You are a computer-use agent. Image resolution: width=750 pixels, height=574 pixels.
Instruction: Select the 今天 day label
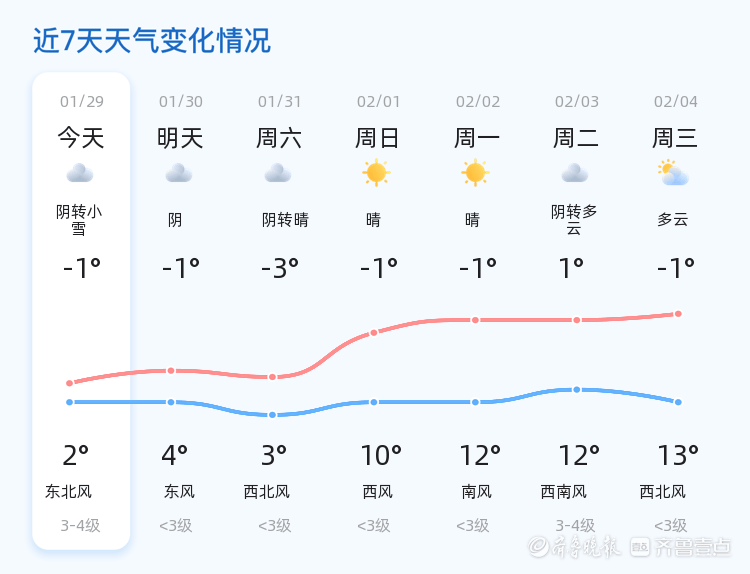[x=81, y=138]
